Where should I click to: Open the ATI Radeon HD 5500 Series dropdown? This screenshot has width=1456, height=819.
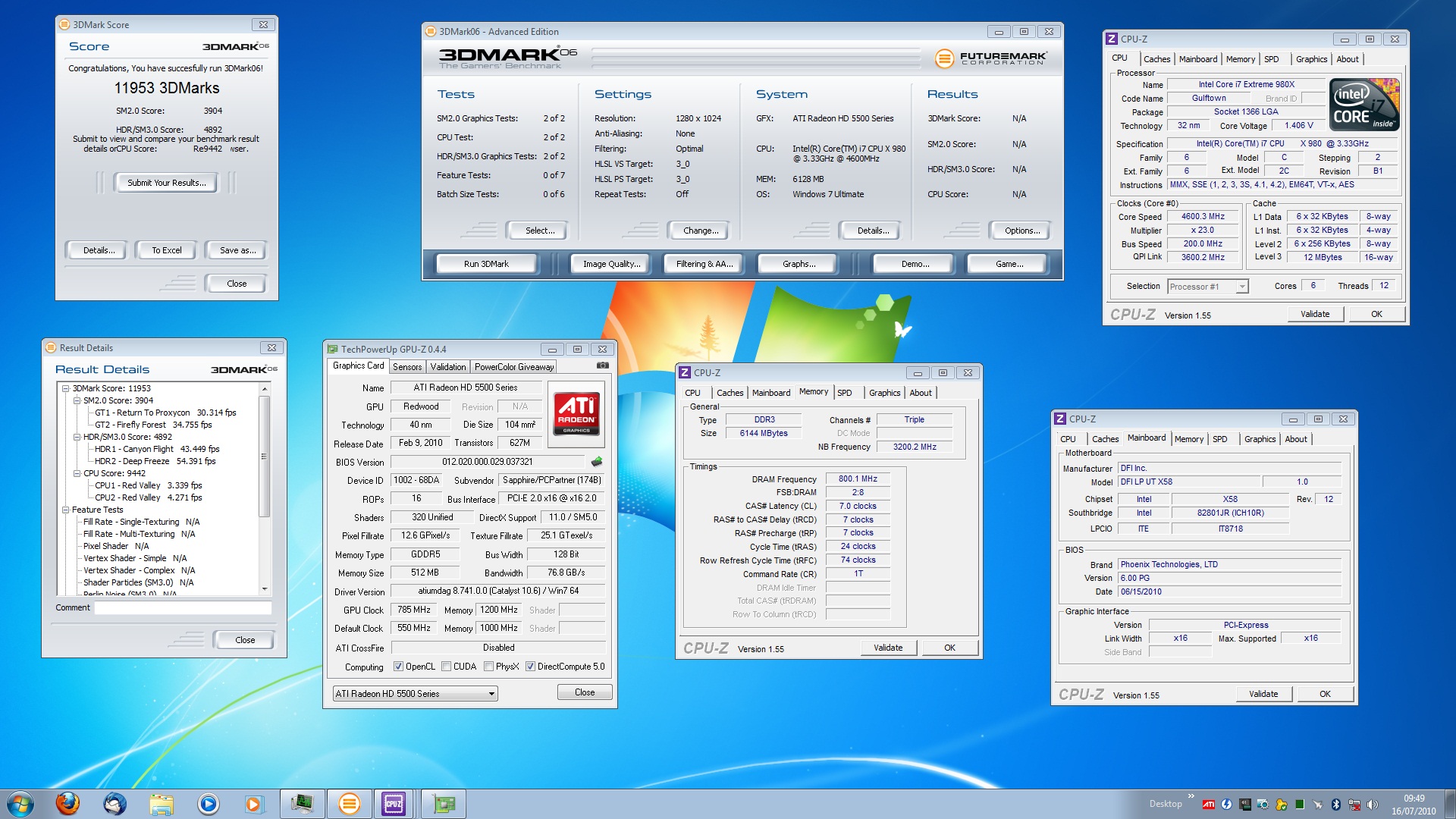click(x=491, y=693)
